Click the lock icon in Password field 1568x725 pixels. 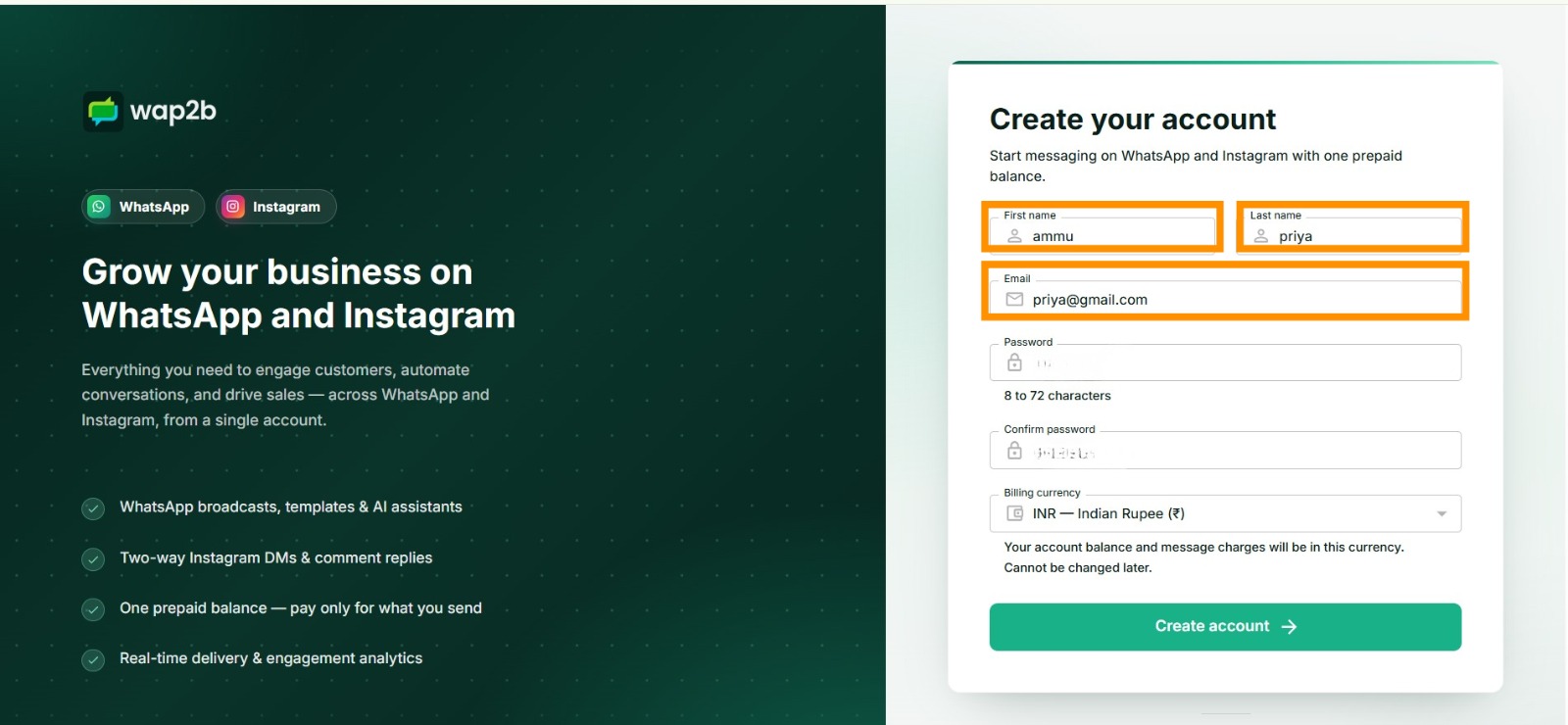pyautogui.click(x=1014, y=362)
